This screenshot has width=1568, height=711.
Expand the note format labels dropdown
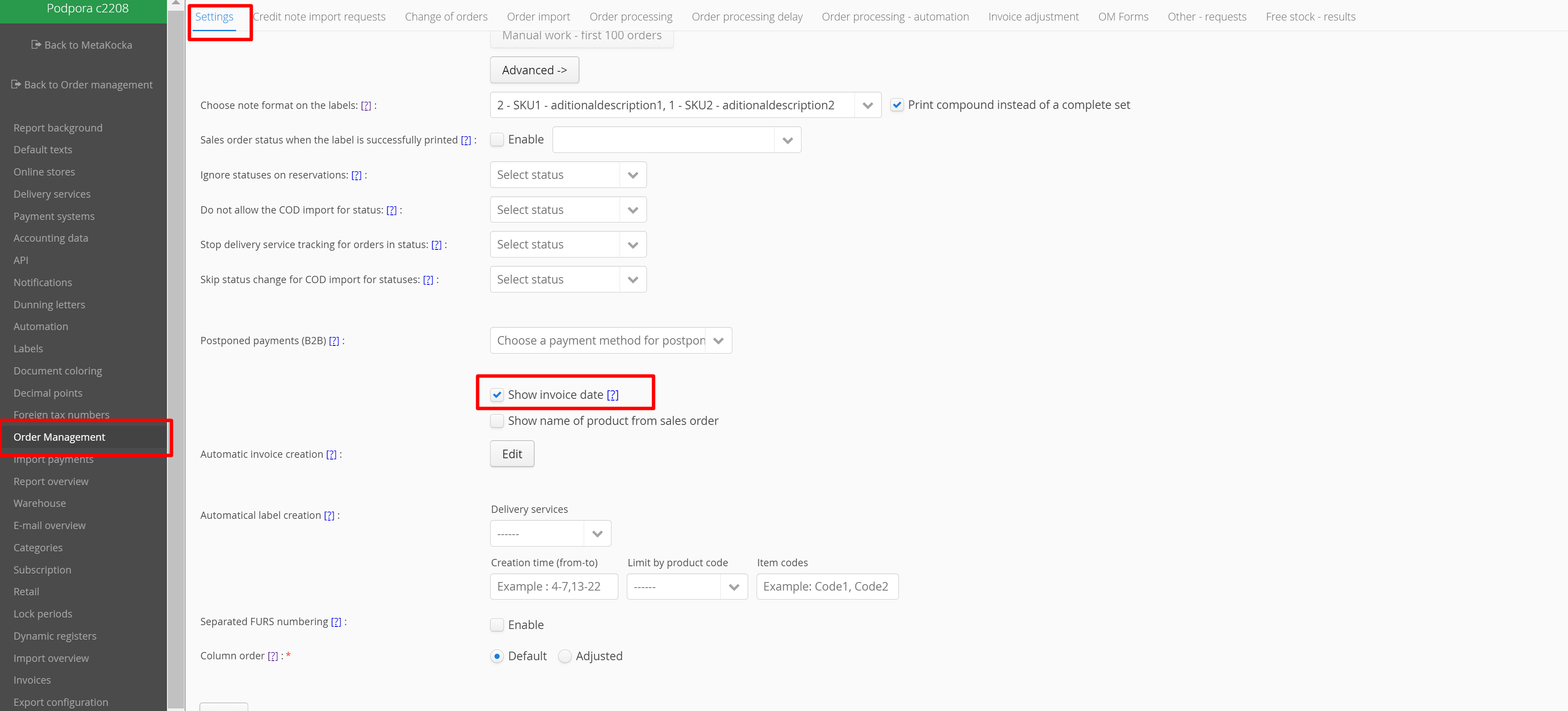click(867, 105)
